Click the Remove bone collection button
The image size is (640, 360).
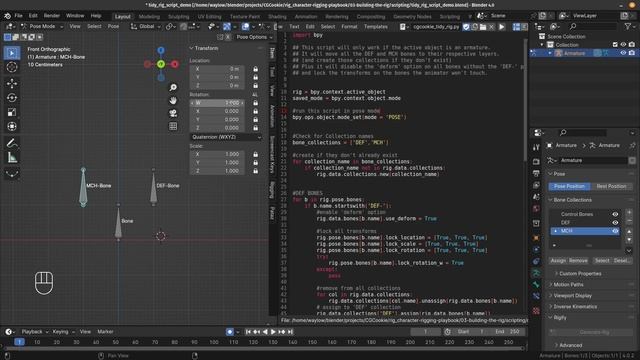pos(578,260)
